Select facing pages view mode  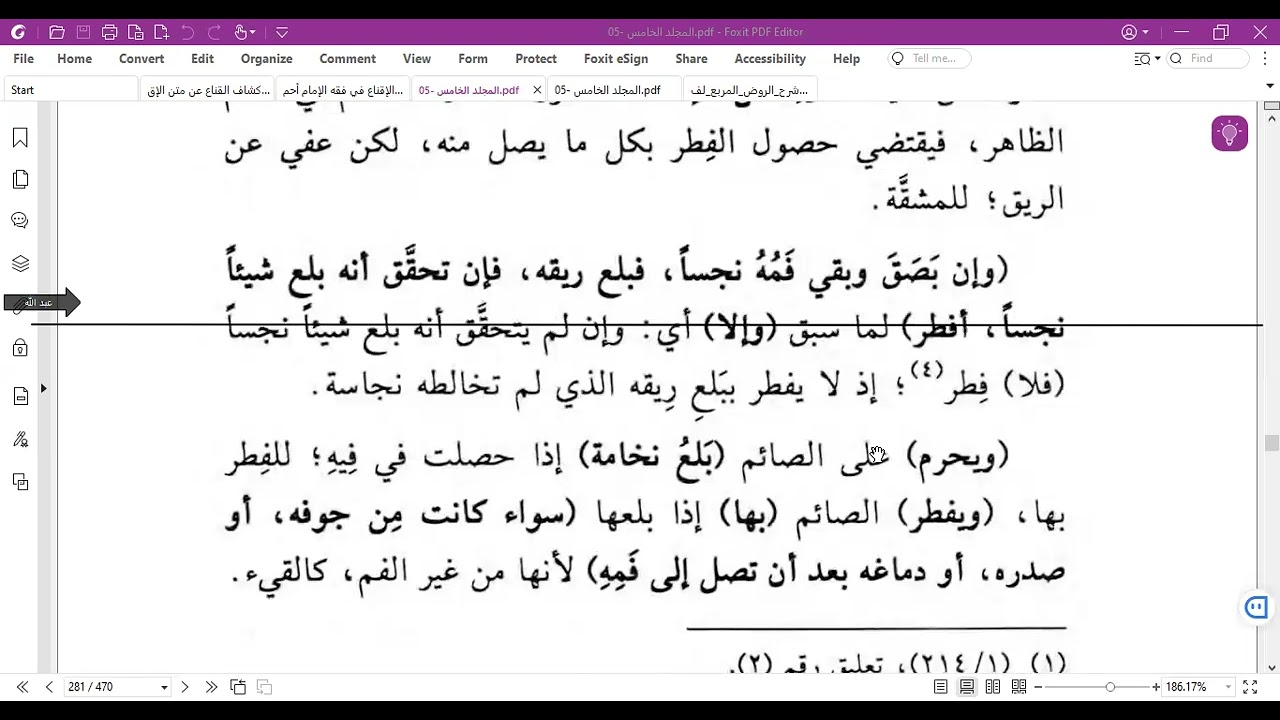tap(993, 687)
